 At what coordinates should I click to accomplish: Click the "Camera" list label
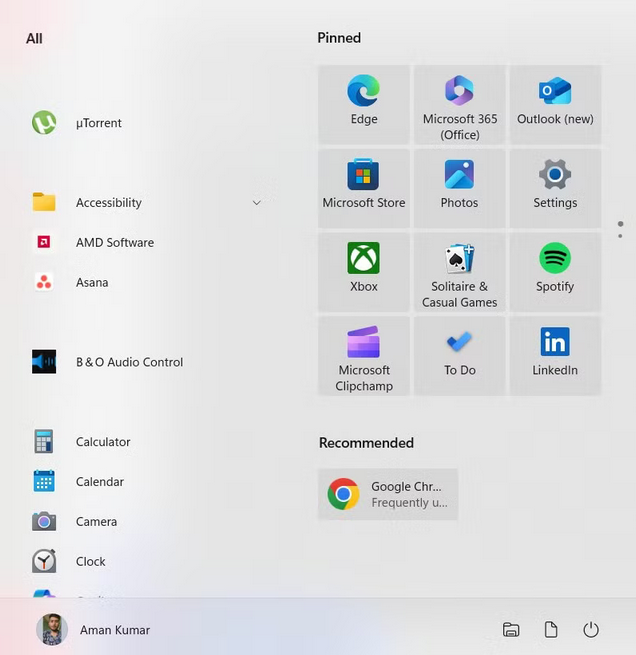[96, 521]
